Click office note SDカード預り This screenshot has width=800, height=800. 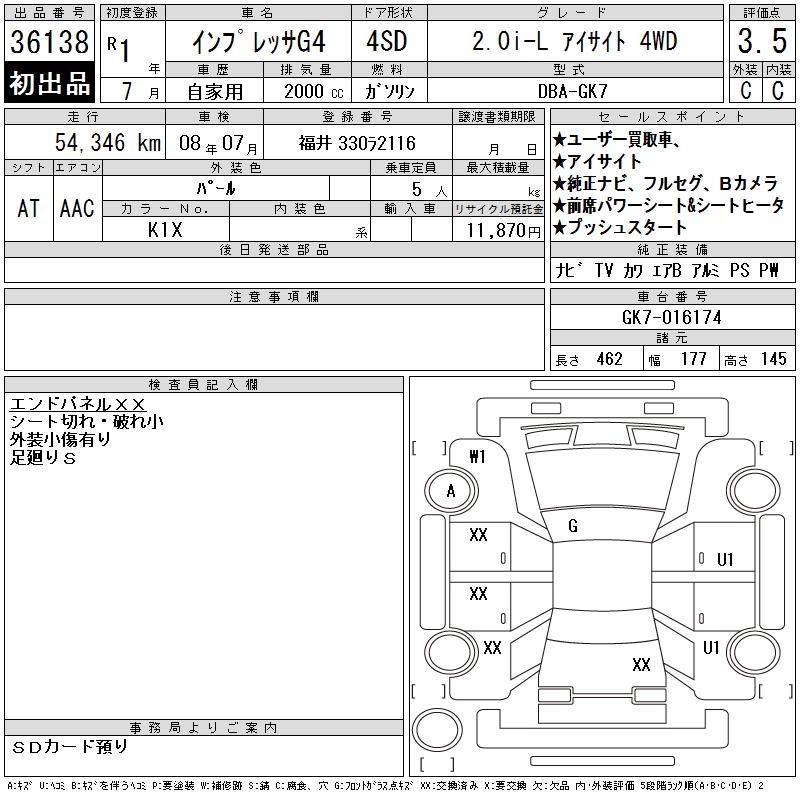pyautogui.click(x=69, y=747)
